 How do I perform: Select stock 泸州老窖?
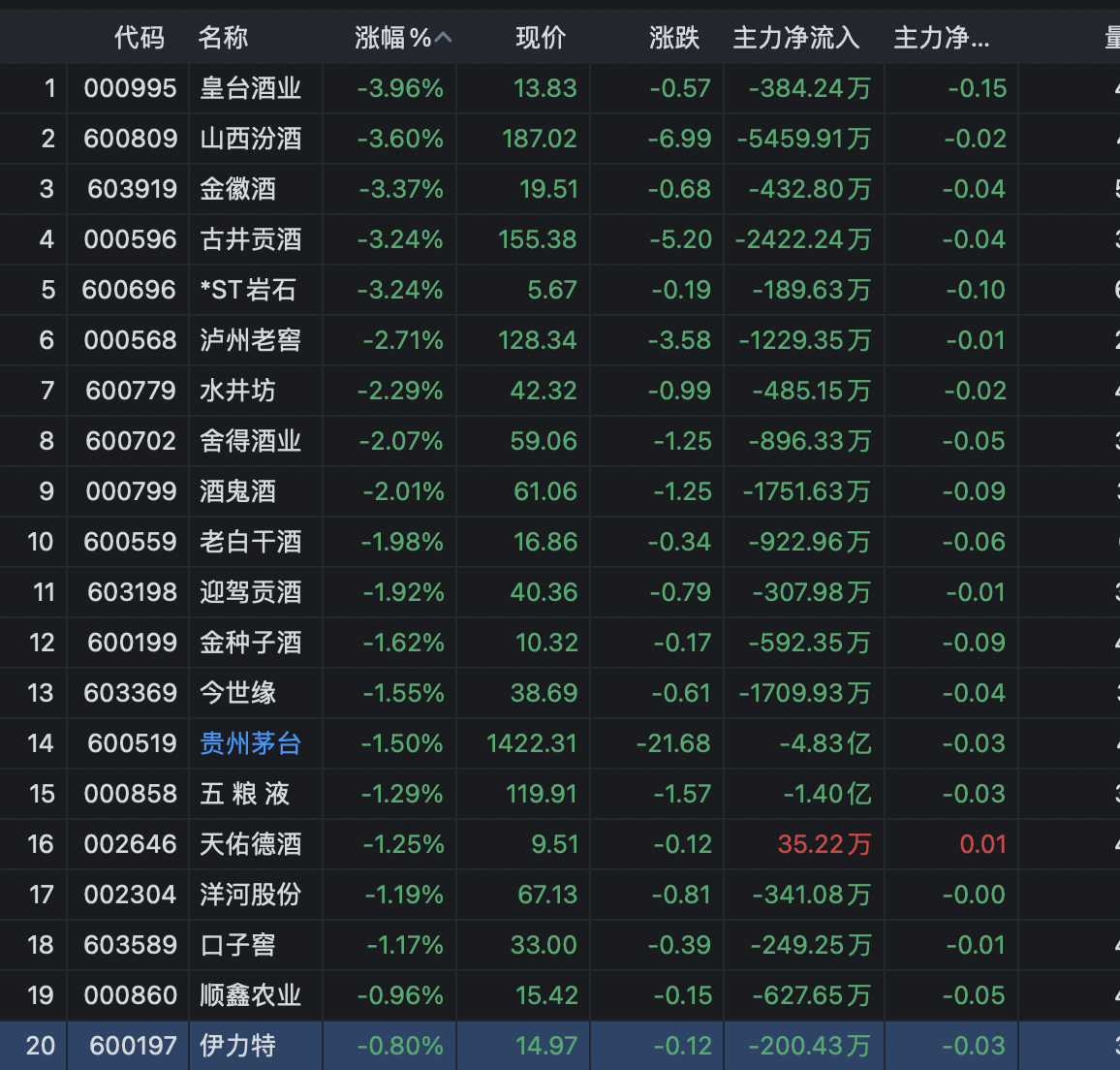coord(251,340)
